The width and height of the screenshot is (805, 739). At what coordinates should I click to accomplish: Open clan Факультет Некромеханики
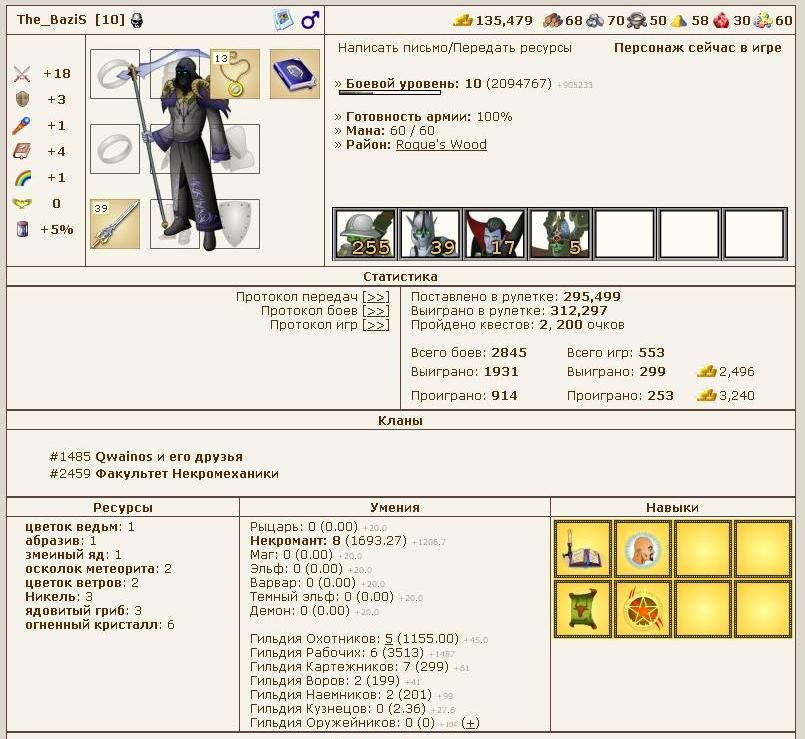[187, 473]
